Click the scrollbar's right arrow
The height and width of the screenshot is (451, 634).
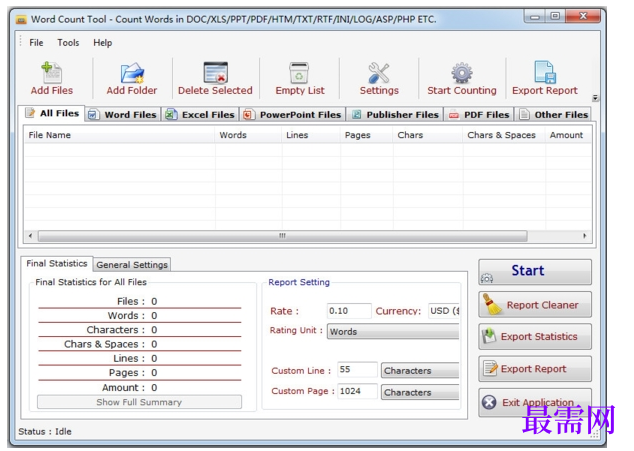pyautogui.click(x=585, y=236)
